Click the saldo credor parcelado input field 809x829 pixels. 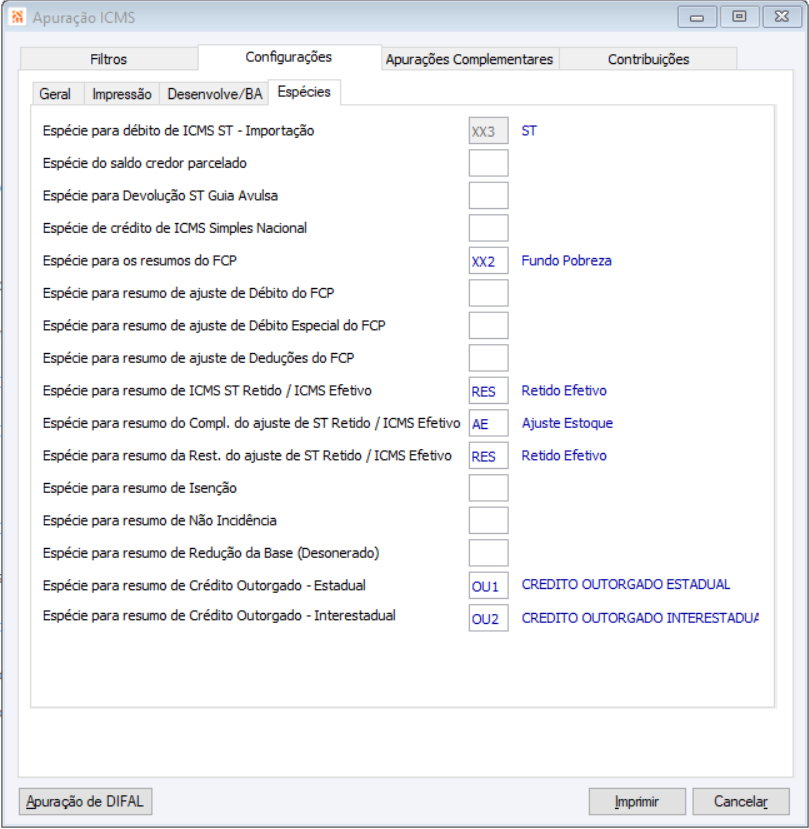click(488, 163)
